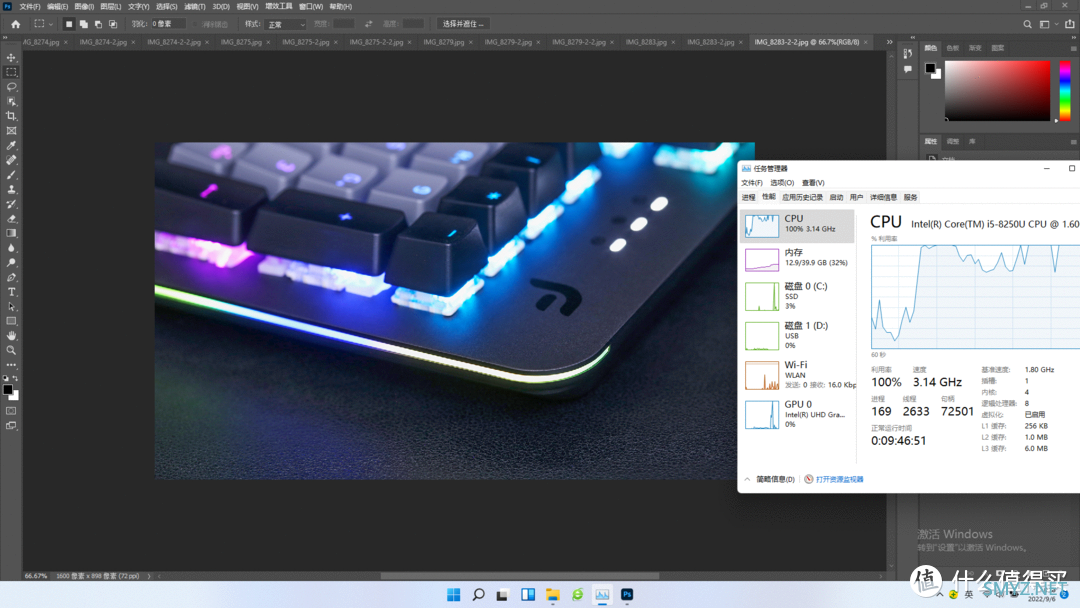The width and height of the screenshot is (1080, 608).
Task: Activate the Hand tool
Action: [x=11, y=336]
